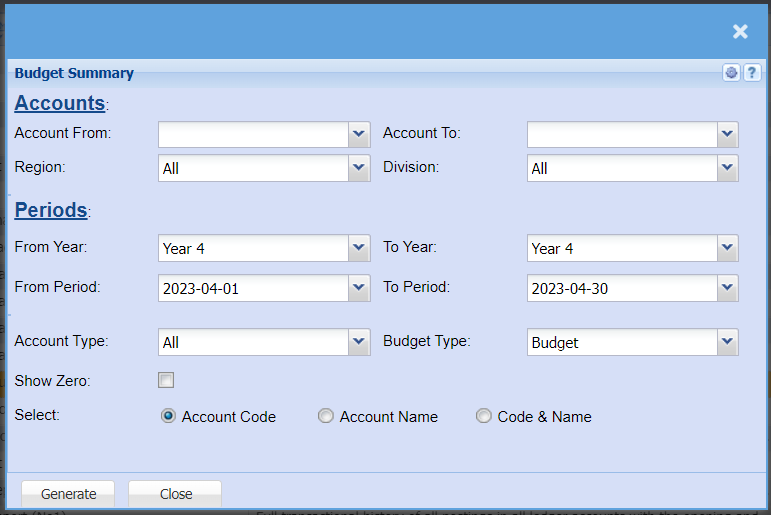Image resolution: width=771 pixels, height=515 pixels.
Task: Select the Account Code radio option
Action: click(x=168, y=416)
